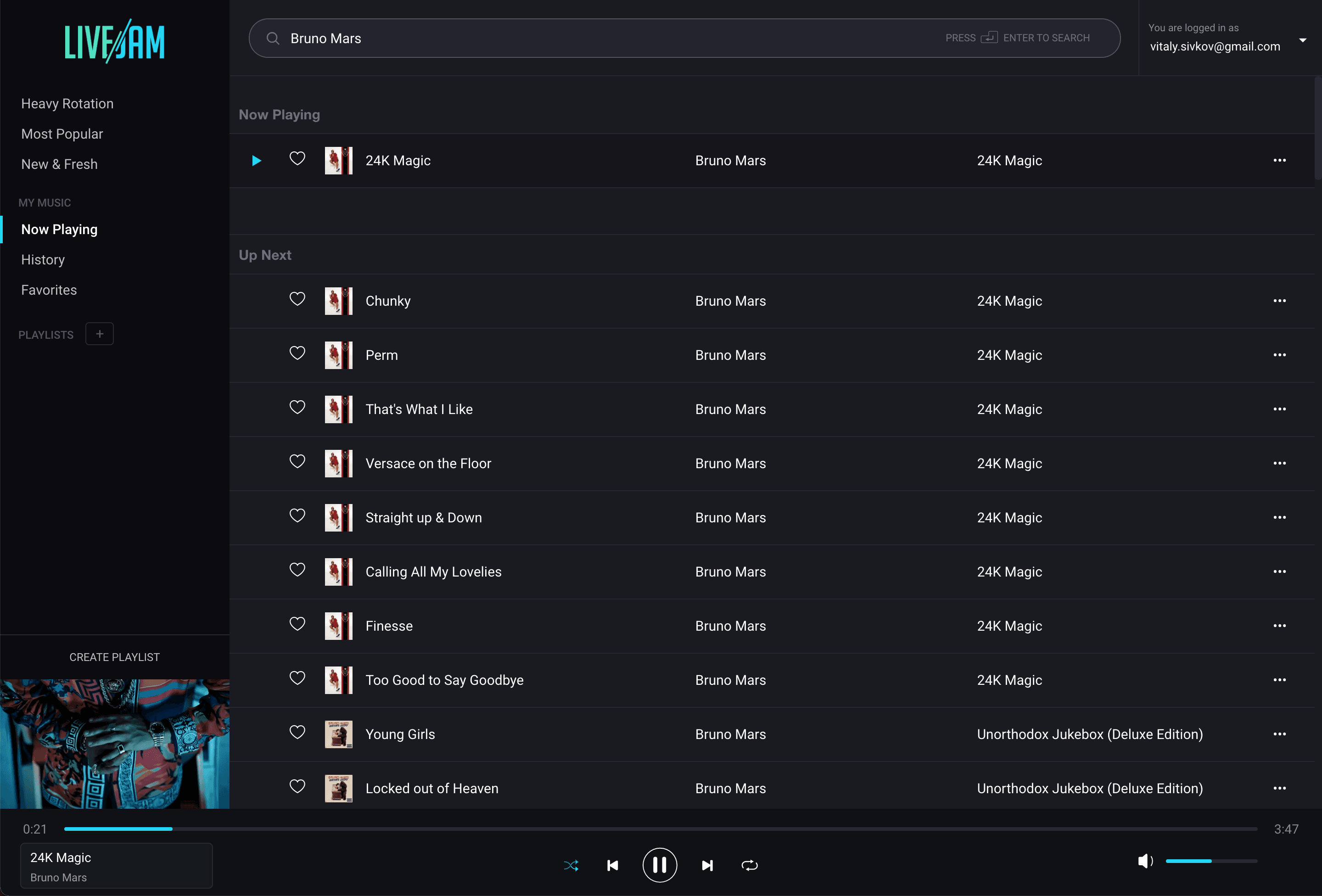
Task: Favorite Calling All My Lovelies
Action: click(297, 570)
